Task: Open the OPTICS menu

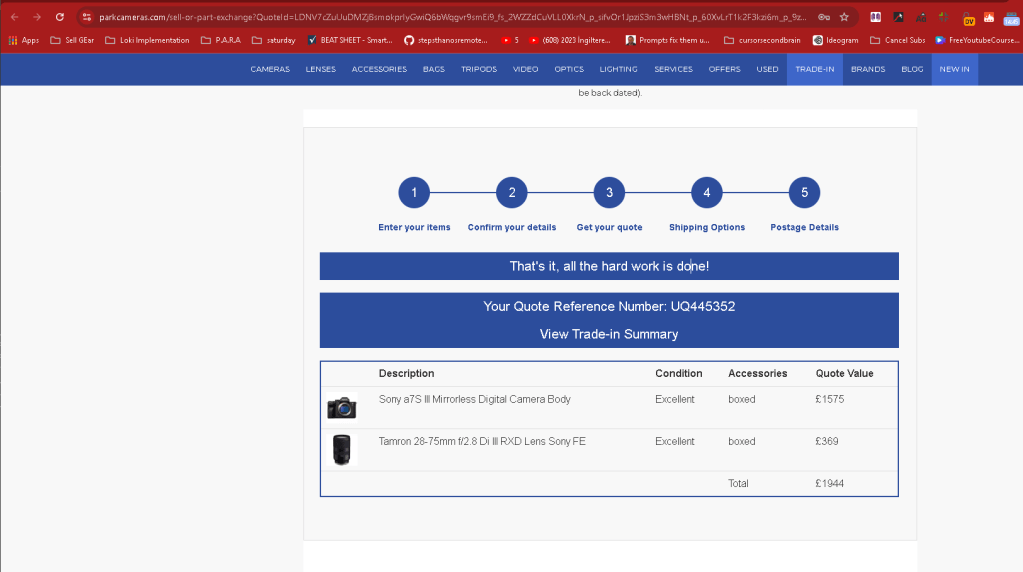Action: point(569,69)
